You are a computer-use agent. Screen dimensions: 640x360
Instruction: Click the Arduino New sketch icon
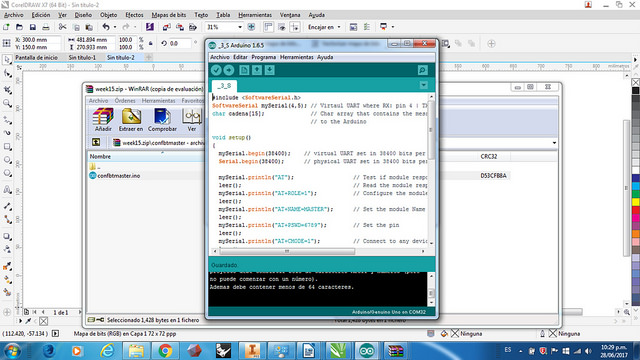click(x=244, y=70)
